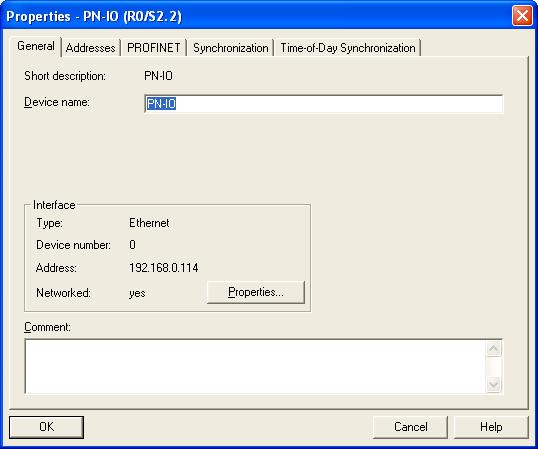Open the Time-of-Day Synchronization tab

tap(348, 48)
